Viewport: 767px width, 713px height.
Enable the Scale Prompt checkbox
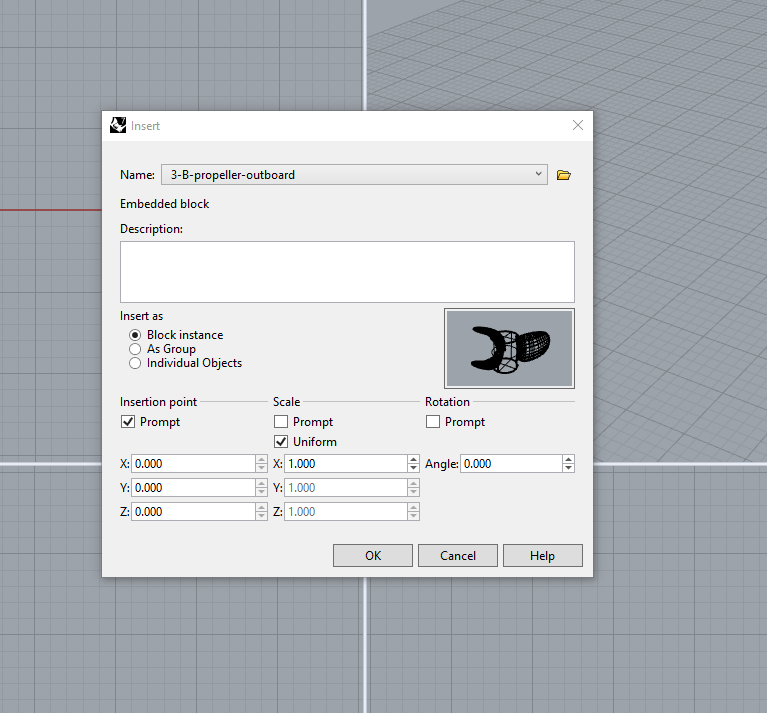(x=281, y=422)
